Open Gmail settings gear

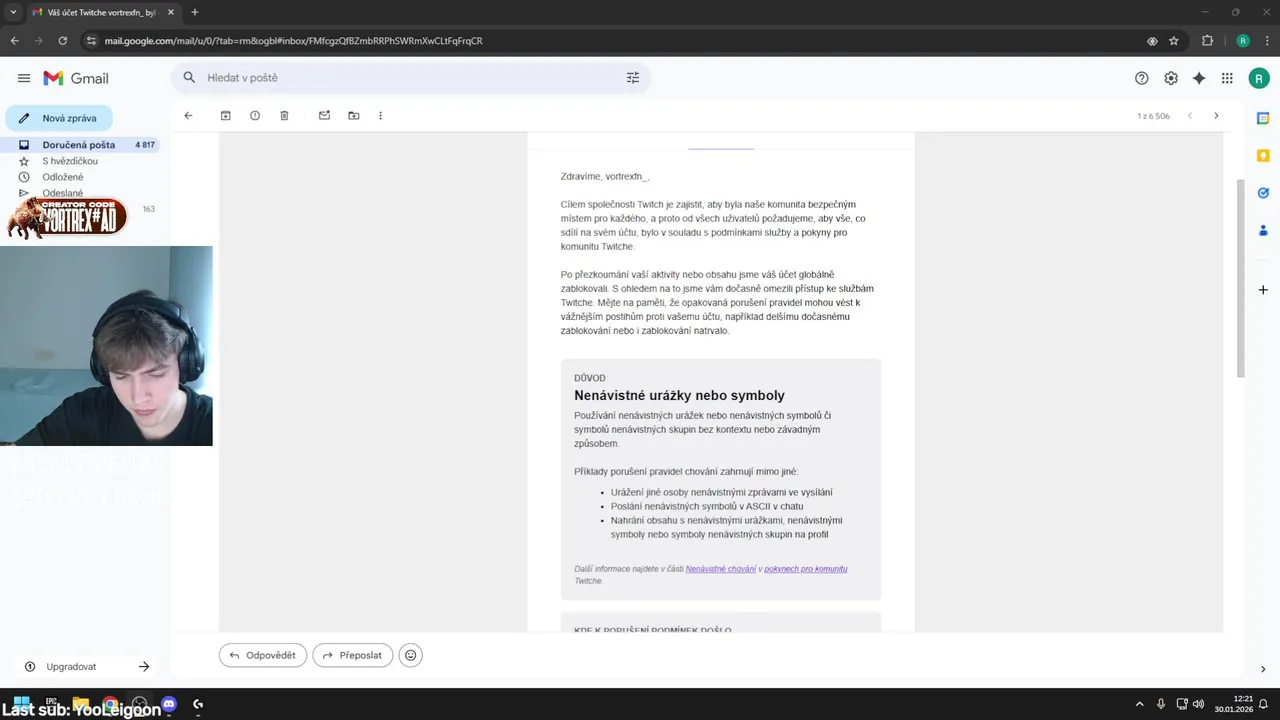1171,78
